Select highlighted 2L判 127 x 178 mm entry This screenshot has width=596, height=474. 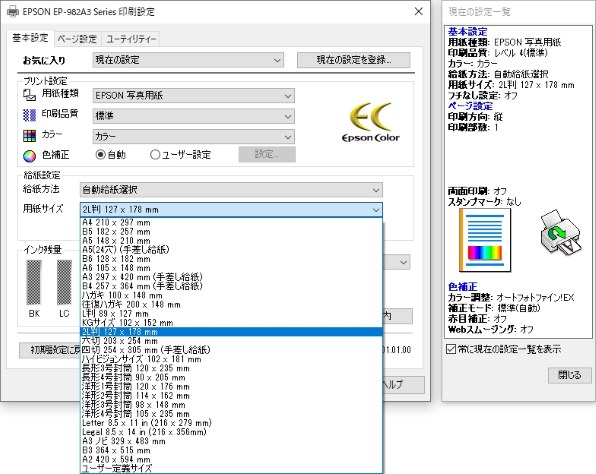click(231, 332)
